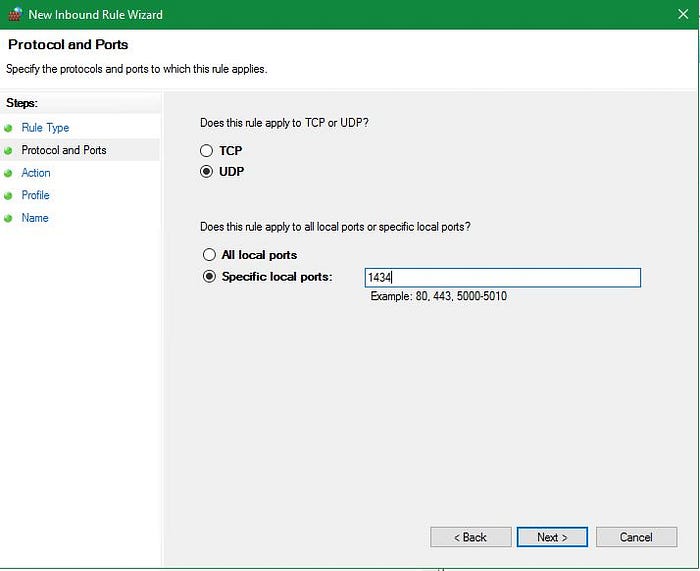The image size is (700, 571).
Task: Click the green bullet beside Action
Action: tap(8, 173)
